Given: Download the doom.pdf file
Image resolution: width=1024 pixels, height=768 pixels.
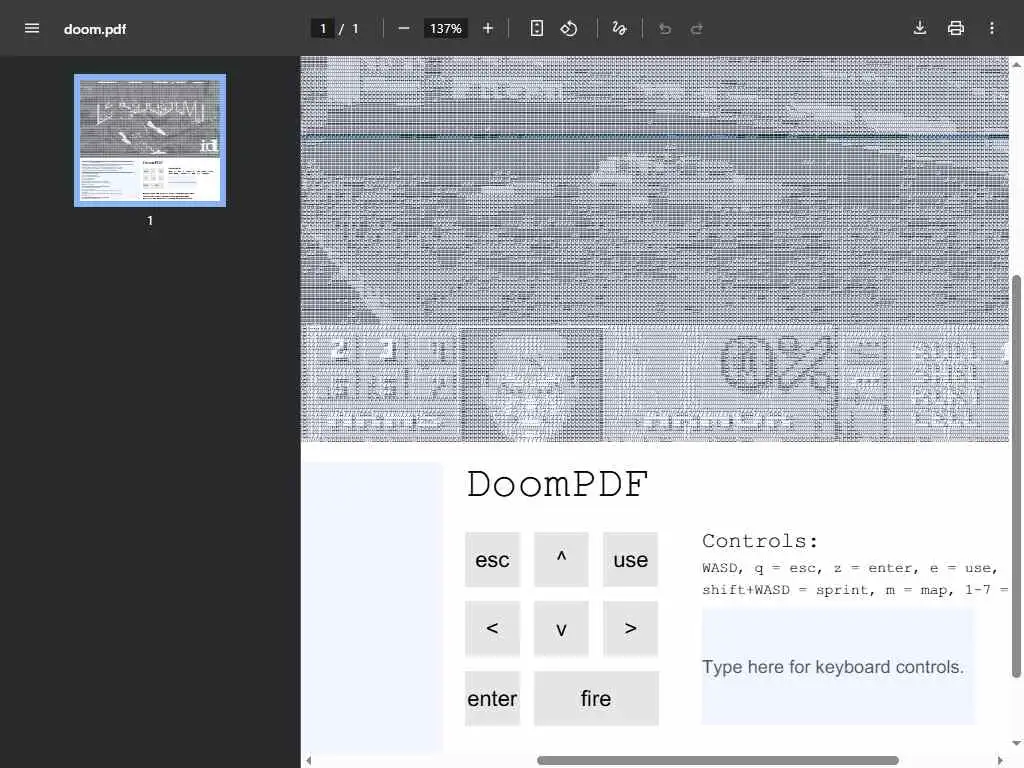Looking at the screenshot, I should [x=920, y=28].
